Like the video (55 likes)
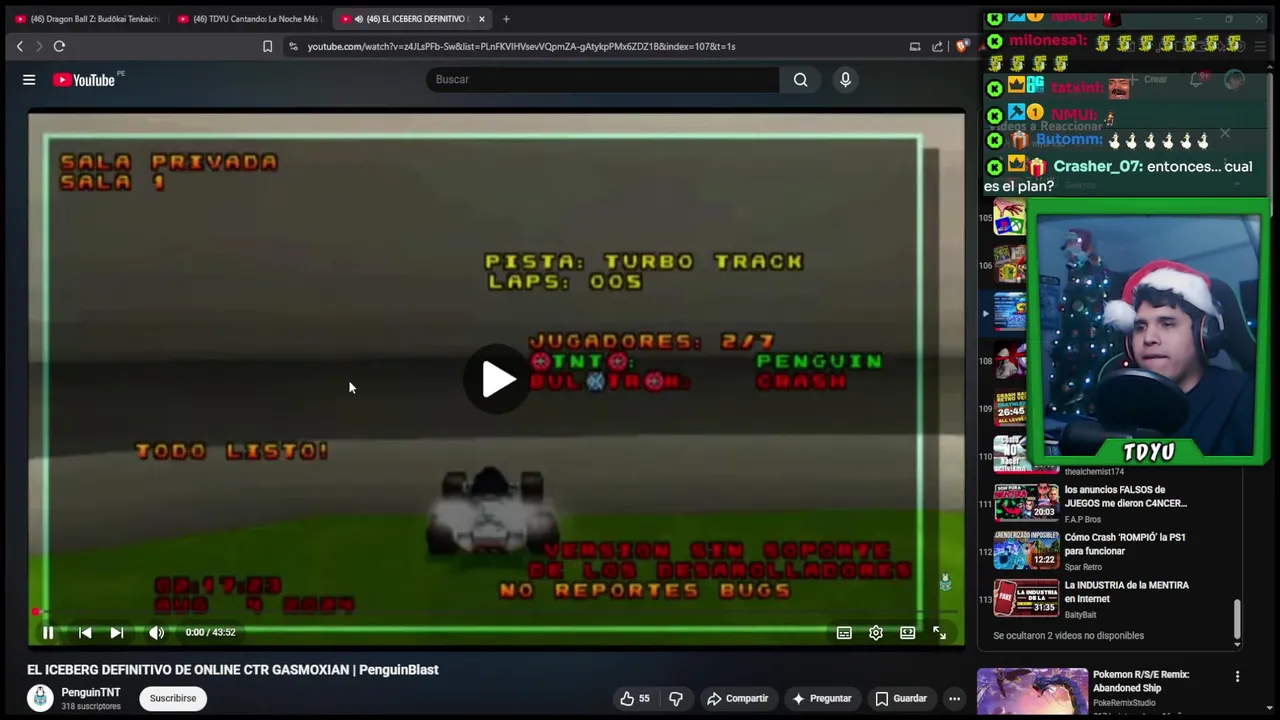The height and width of the screenshot is (720, 1280). tap(635, 698)
